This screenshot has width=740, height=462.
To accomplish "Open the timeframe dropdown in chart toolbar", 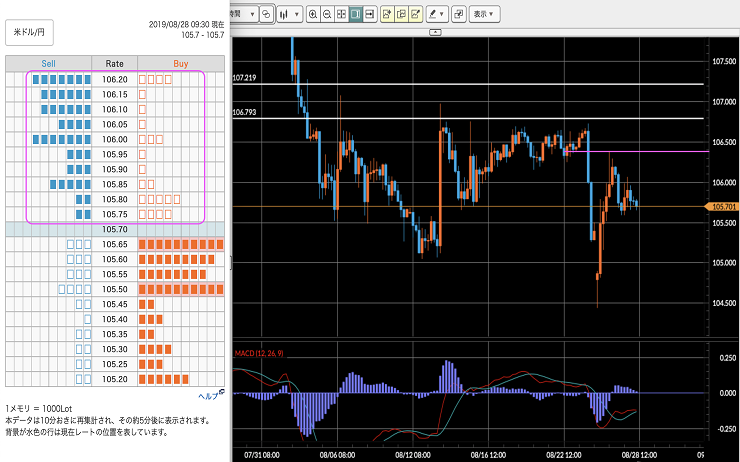I will [x=245, y=14].
